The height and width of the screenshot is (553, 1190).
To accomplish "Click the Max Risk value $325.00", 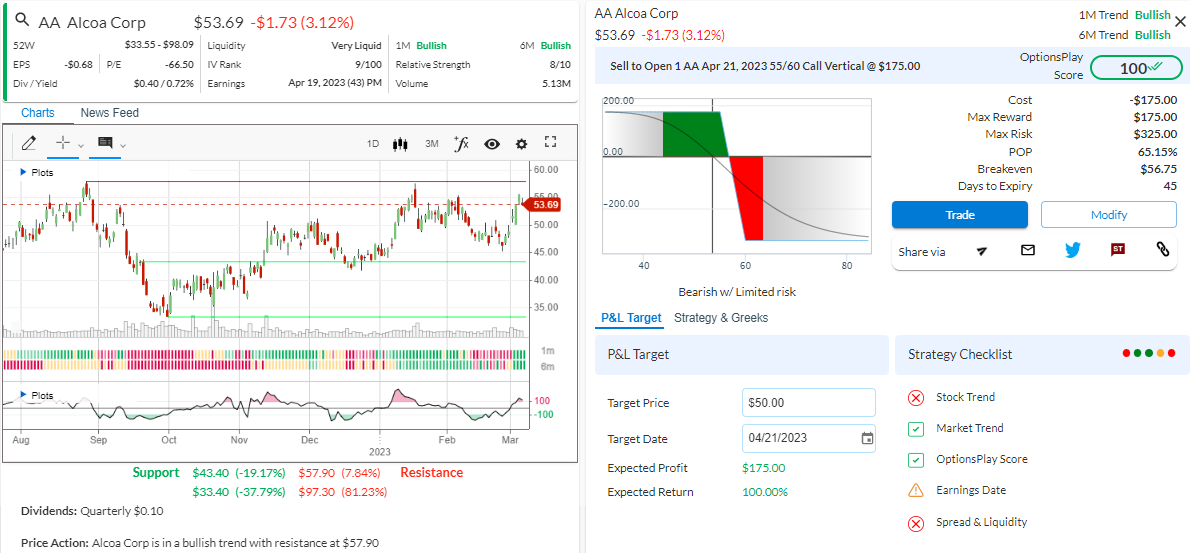I will point(1155,134).
